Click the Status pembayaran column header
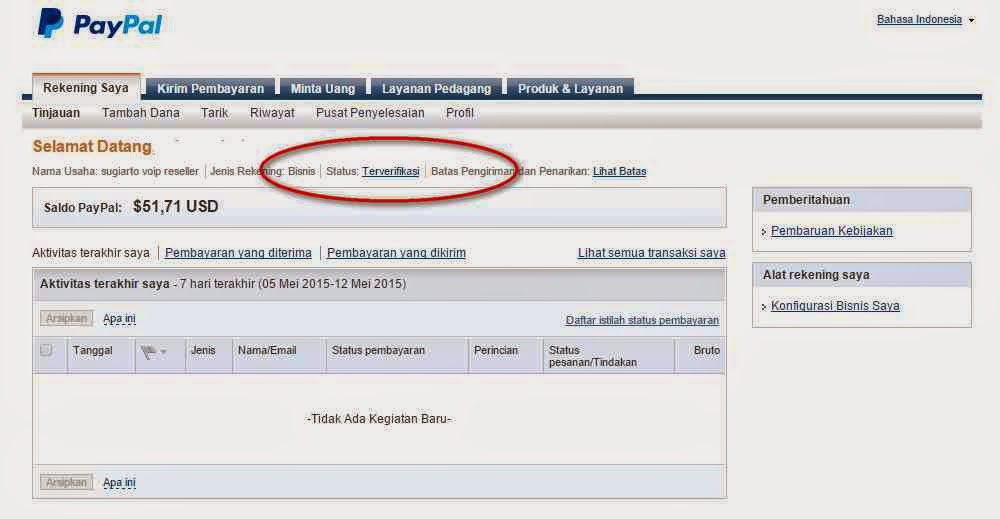1000x519 pixels. [x=378, y=350]
